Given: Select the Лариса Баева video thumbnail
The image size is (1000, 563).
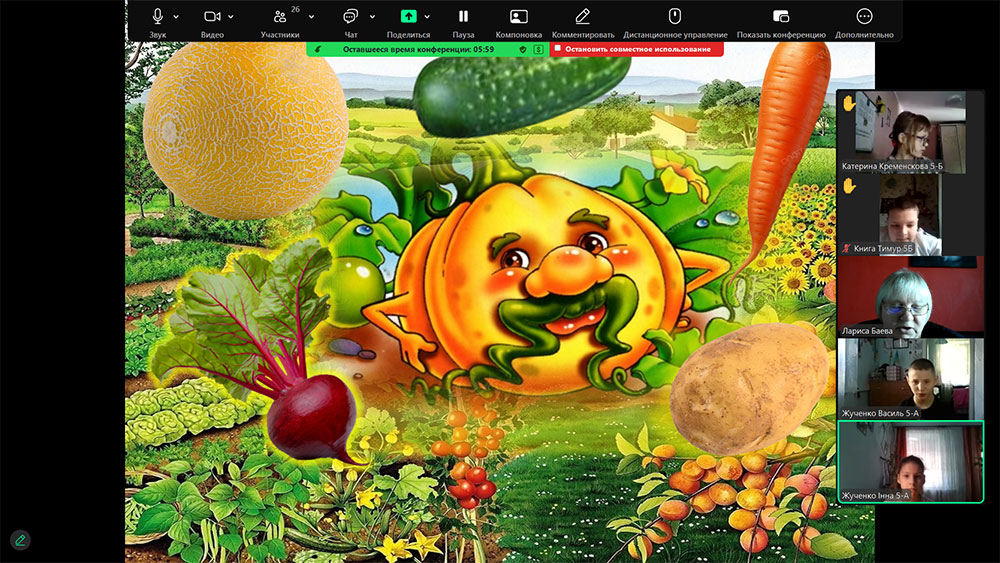Looking at the screenshot, I should [910, 296].
